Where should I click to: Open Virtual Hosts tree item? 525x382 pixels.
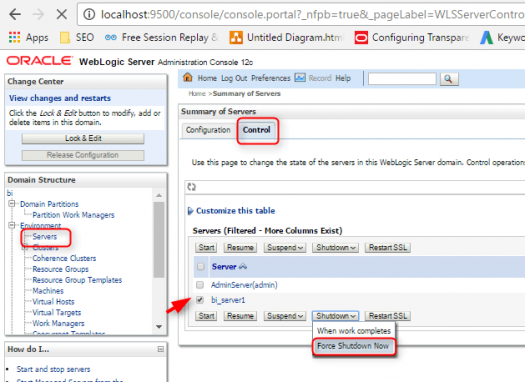[53, 302]
